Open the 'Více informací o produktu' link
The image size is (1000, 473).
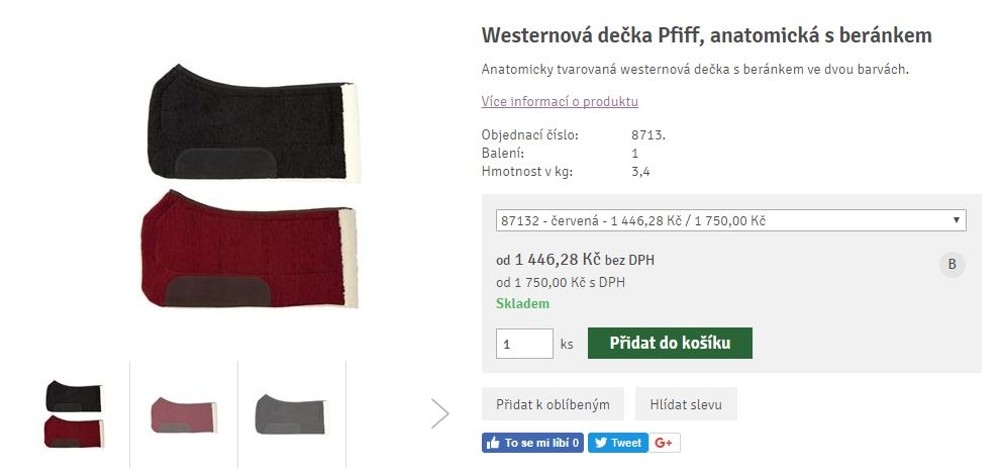(x=559, y=101)
